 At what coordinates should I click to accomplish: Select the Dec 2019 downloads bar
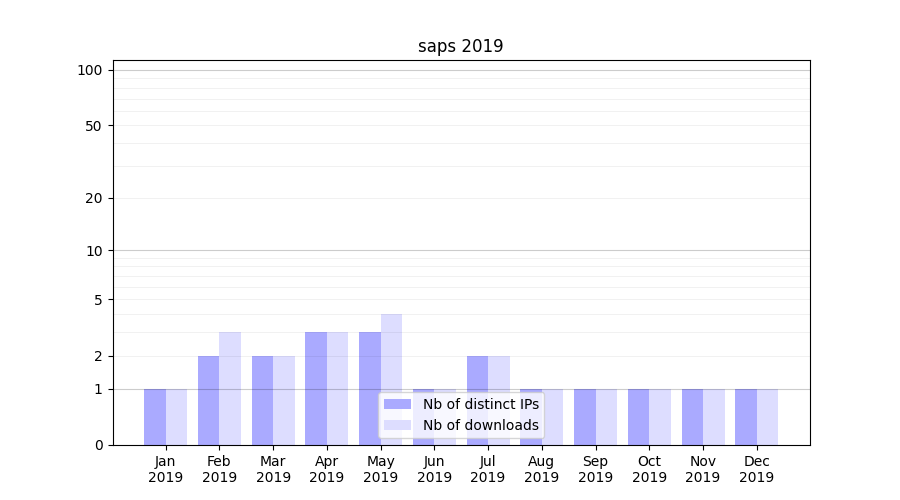[x=767, y=417]
